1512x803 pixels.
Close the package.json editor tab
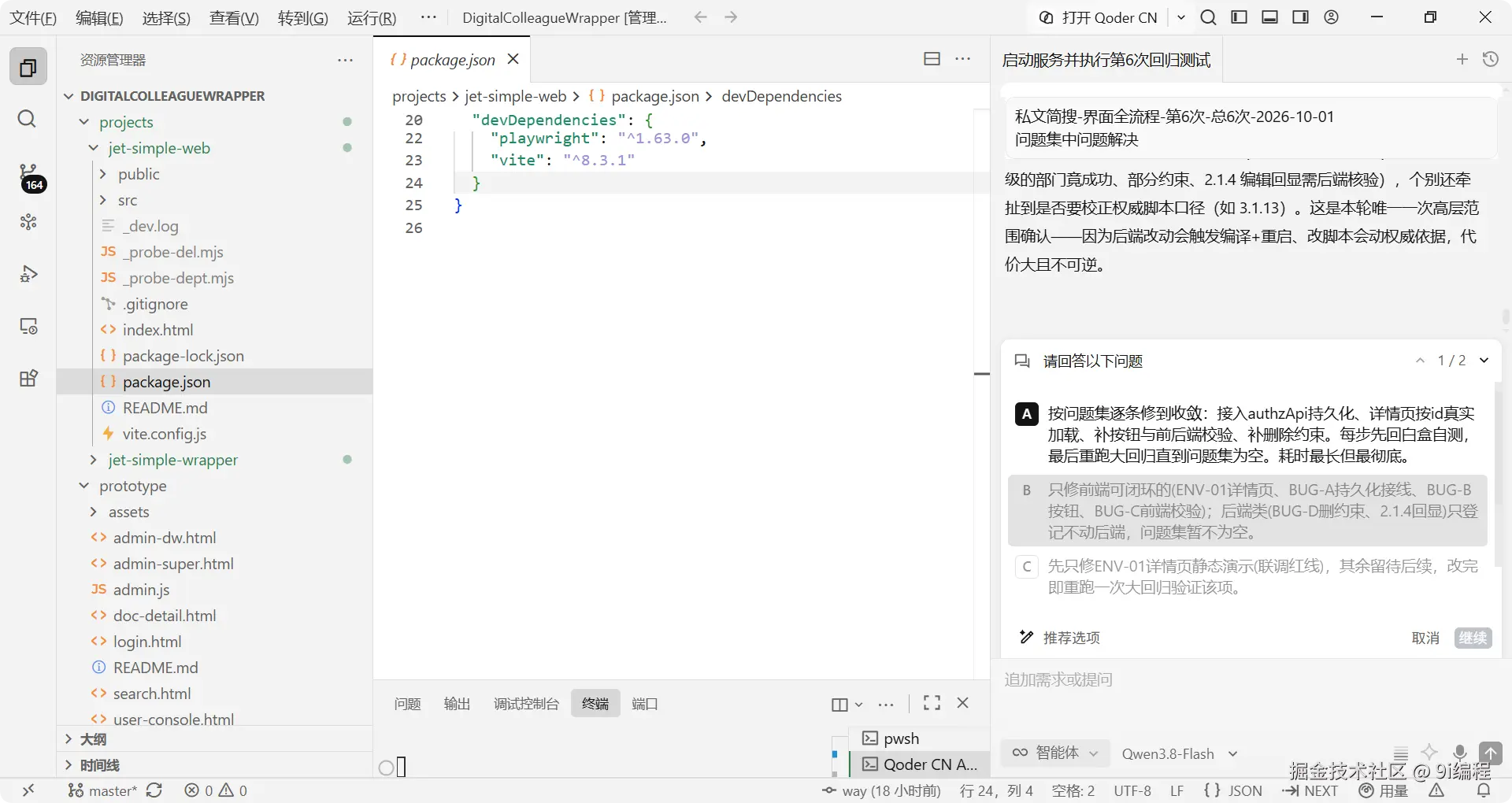[513, 59]
